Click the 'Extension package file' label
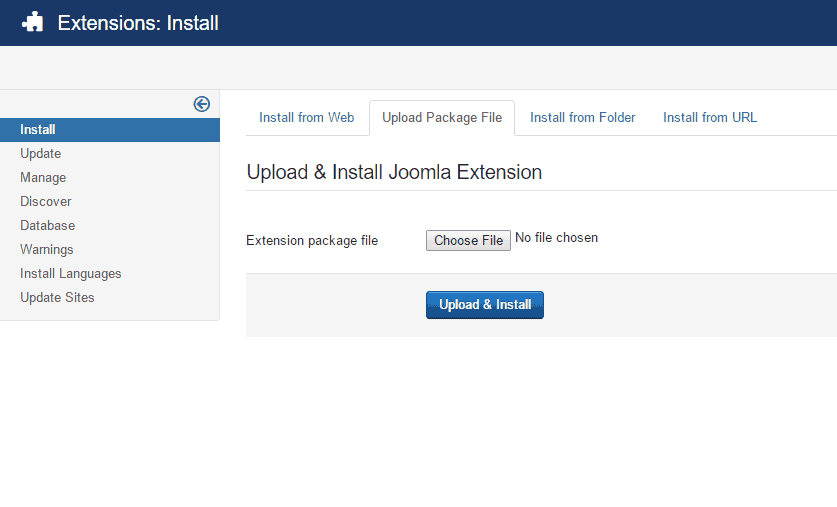Viewport: 837px width, 507px height. [x=312, y=240]
